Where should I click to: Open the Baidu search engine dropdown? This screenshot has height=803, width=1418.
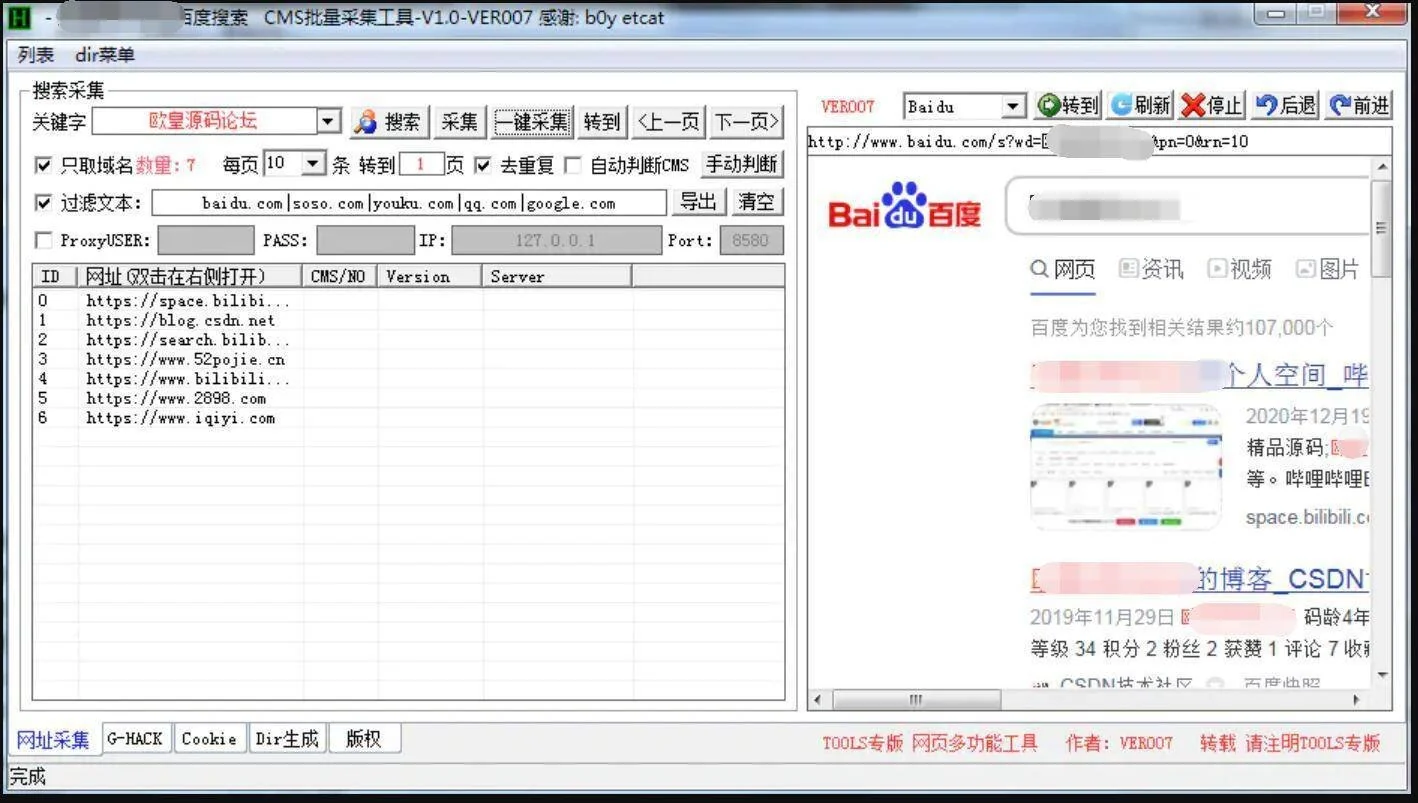click(1013, 106)
